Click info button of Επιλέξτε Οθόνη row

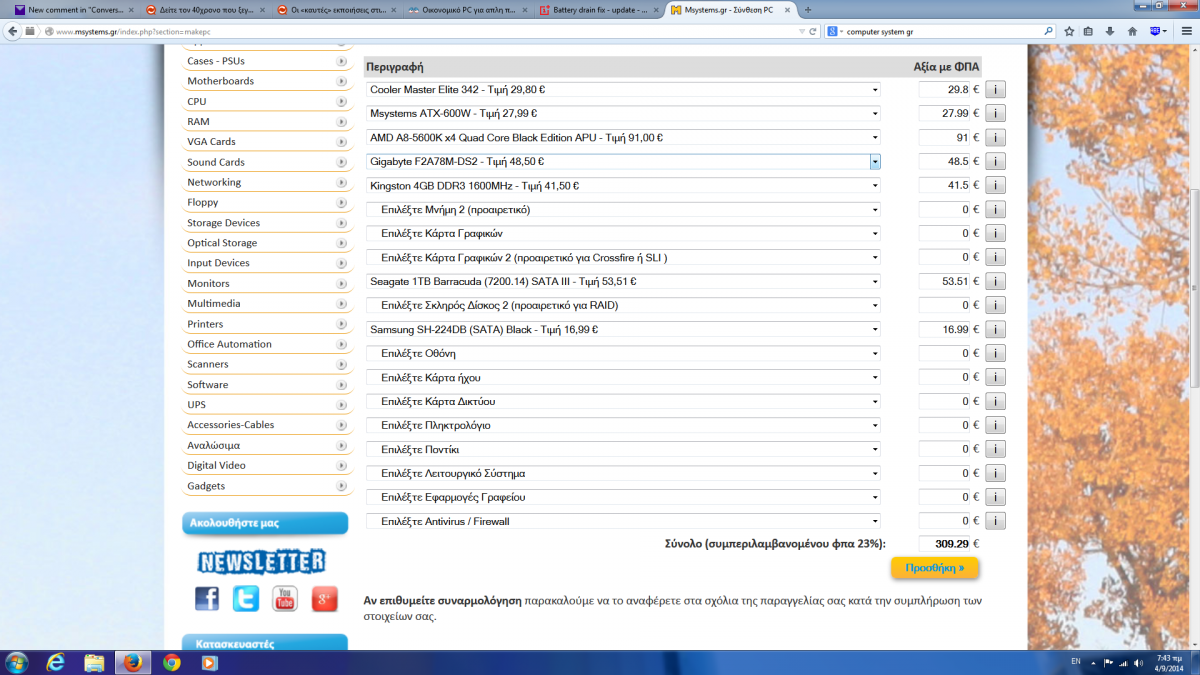point(995,353)
